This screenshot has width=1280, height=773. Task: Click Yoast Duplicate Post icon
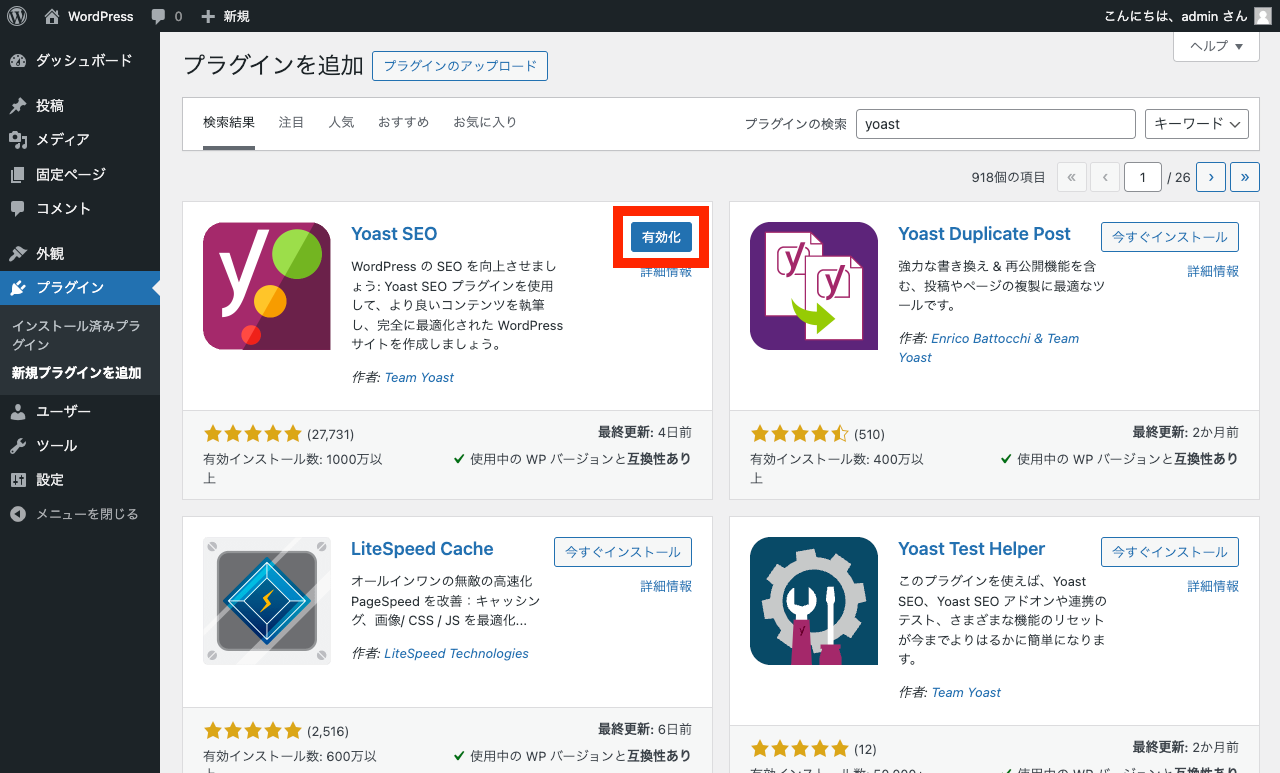click(x=814, y=286)
